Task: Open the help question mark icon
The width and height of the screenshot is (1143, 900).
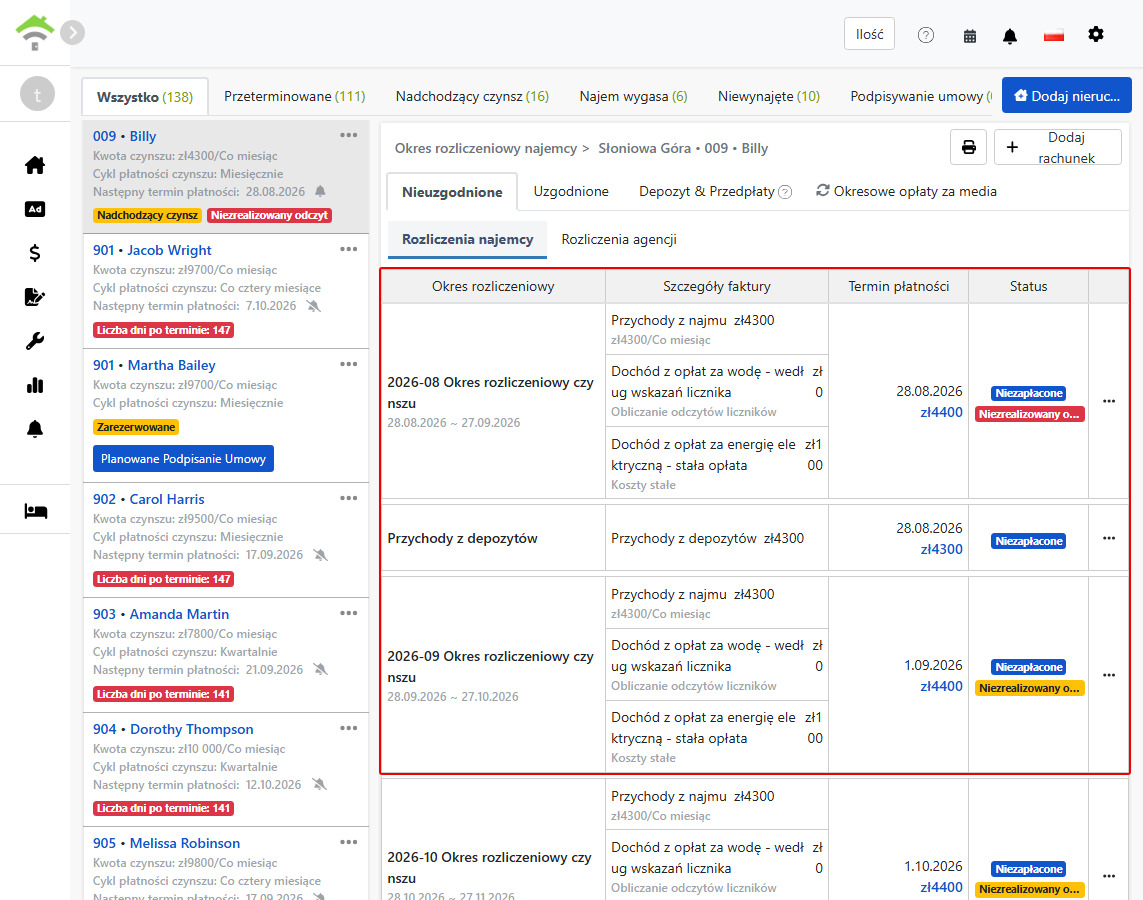Action: click(926, 35)
